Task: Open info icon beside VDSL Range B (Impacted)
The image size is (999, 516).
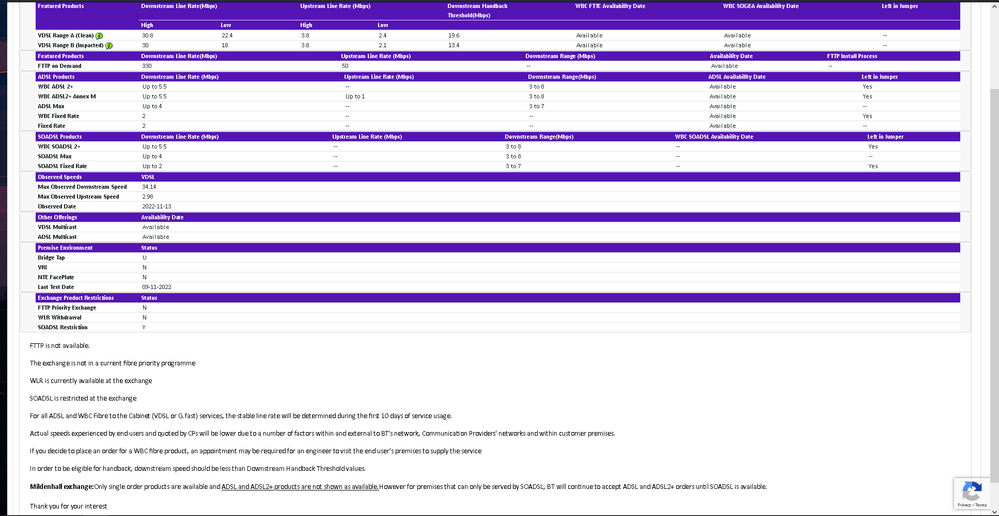Action: point(109,46)
